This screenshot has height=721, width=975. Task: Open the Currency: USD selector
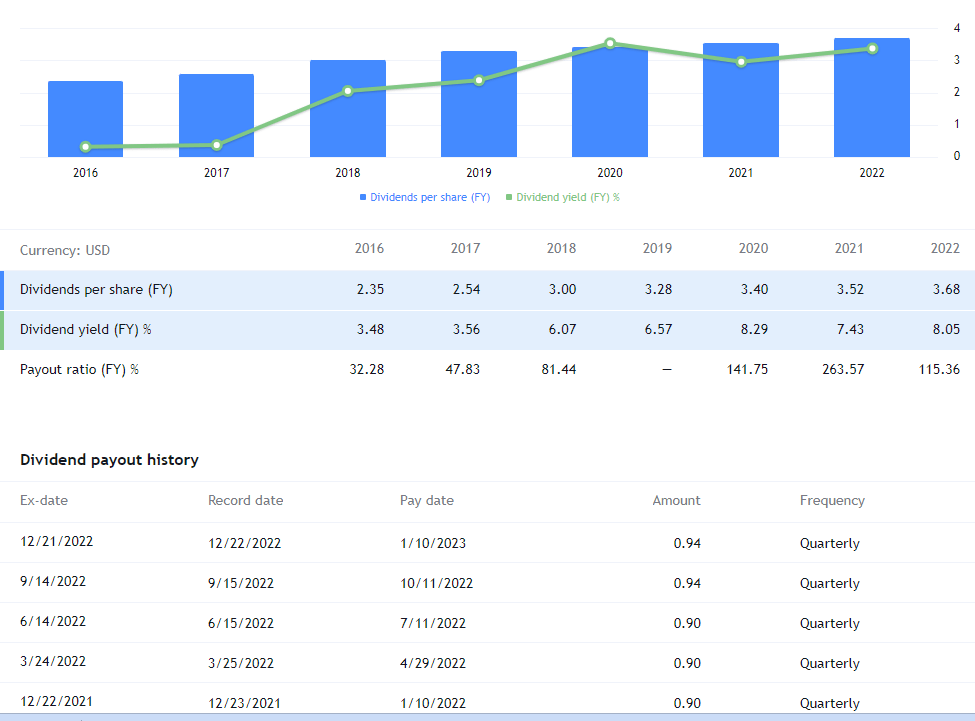[x=65, y=249]
